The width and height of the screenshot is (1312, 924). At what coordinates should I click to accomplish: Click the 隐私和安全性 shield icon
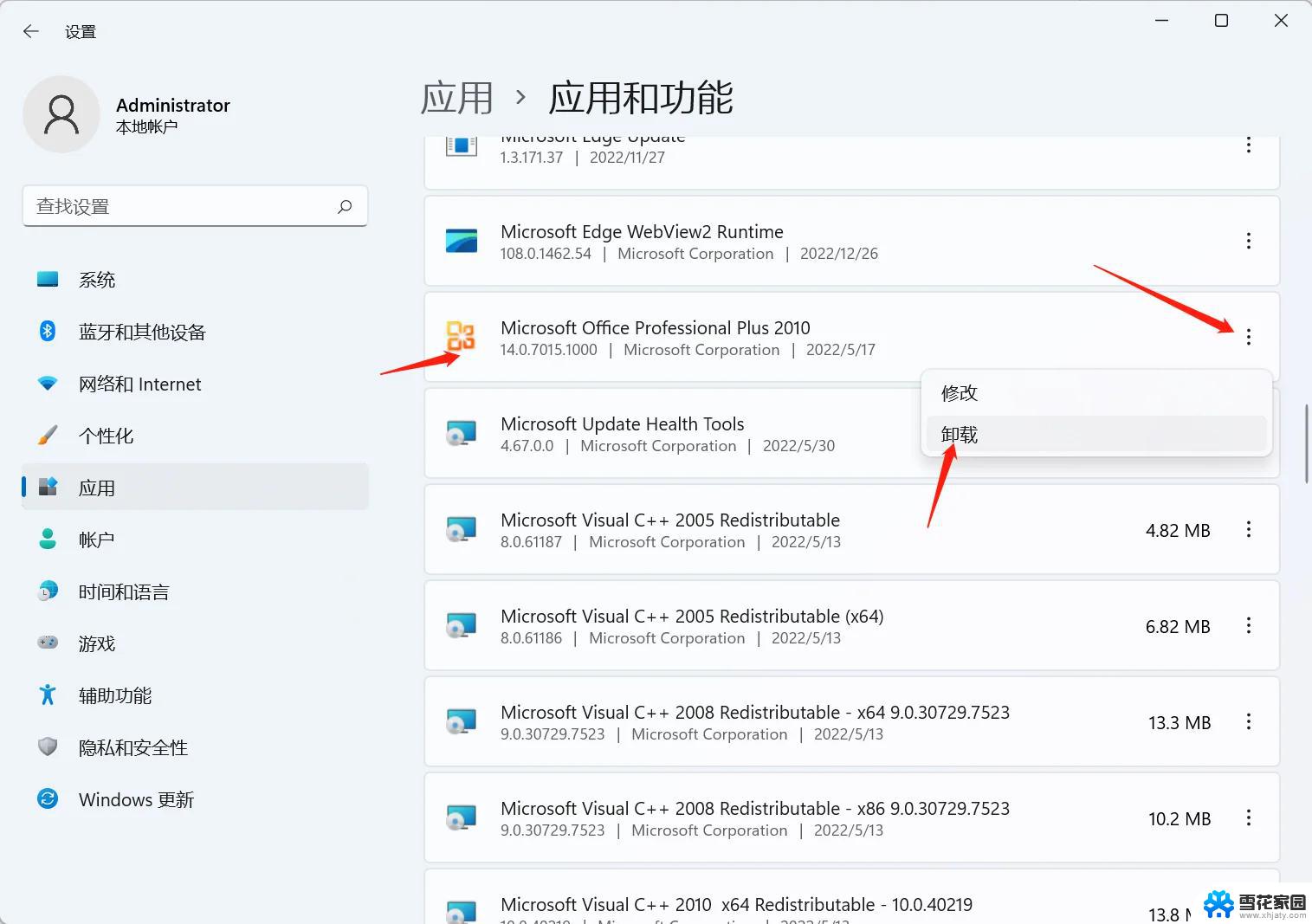point(48,746)
